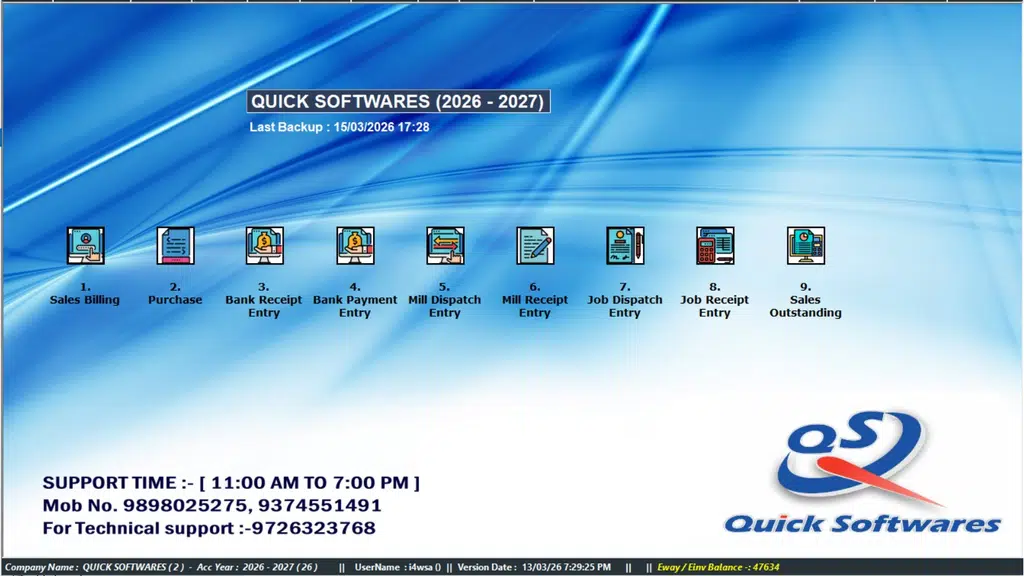Click the '9. Sales Outstanding' label
The width and height of the screenshot is (1024, 576).
805,300
